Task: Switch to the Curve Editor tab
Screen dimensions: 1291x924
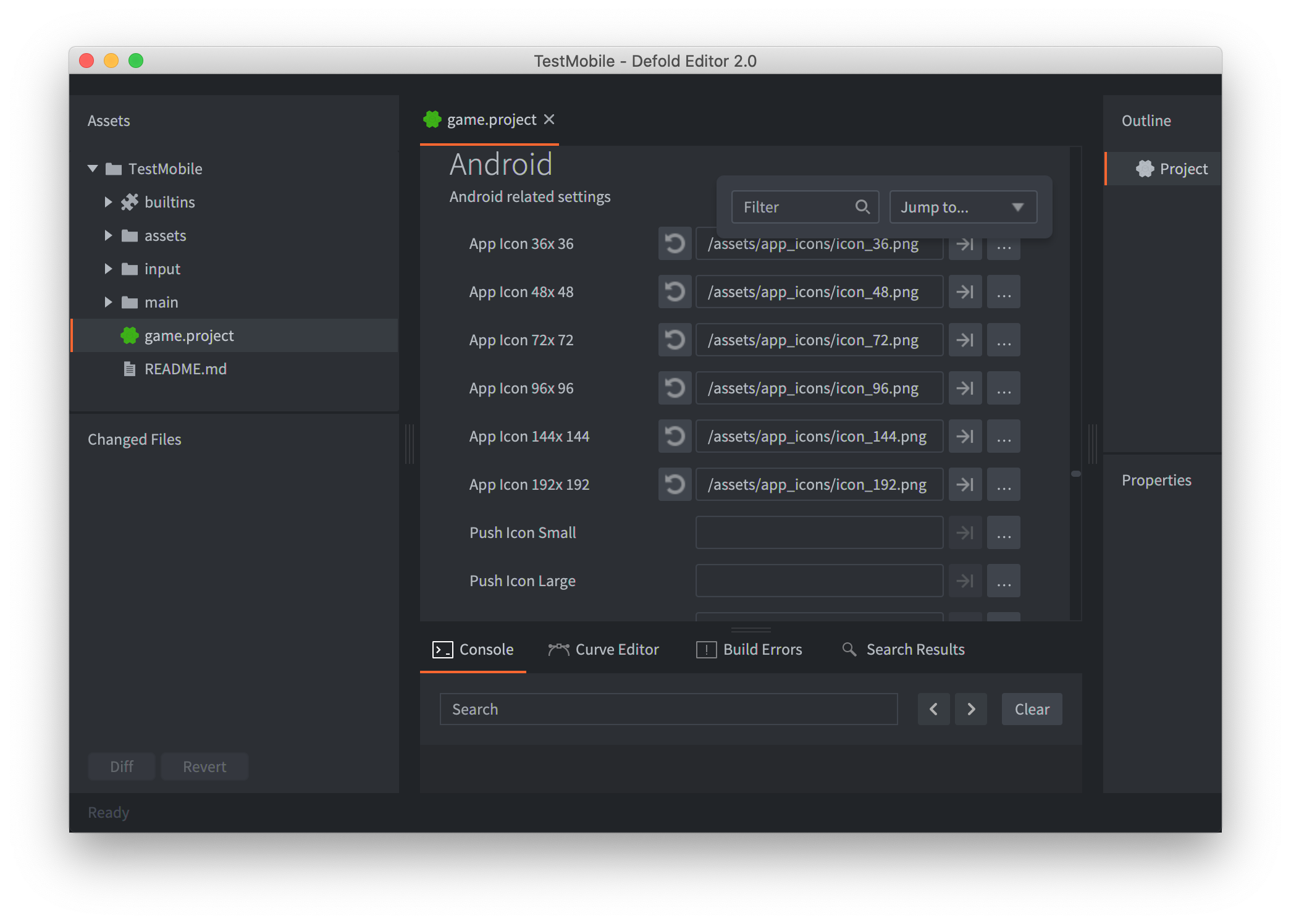Action: pos(605,649)
